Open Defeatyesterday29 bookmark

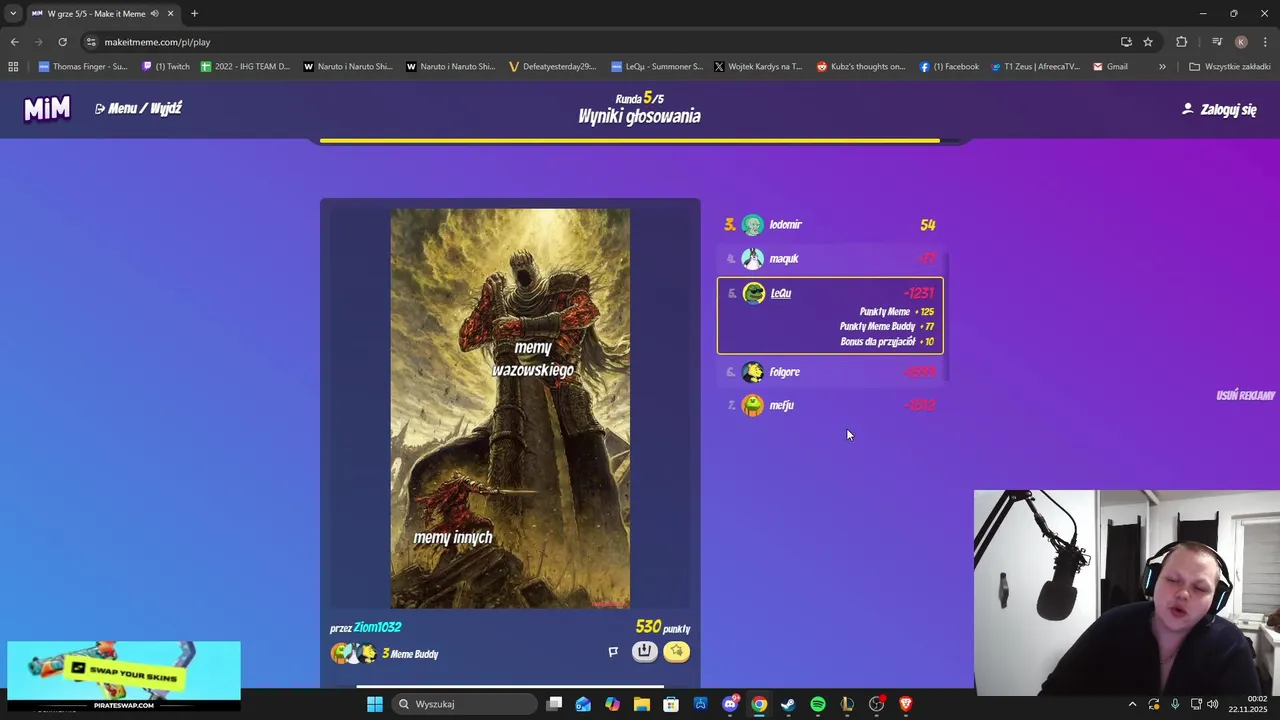[x=552, y=67]
